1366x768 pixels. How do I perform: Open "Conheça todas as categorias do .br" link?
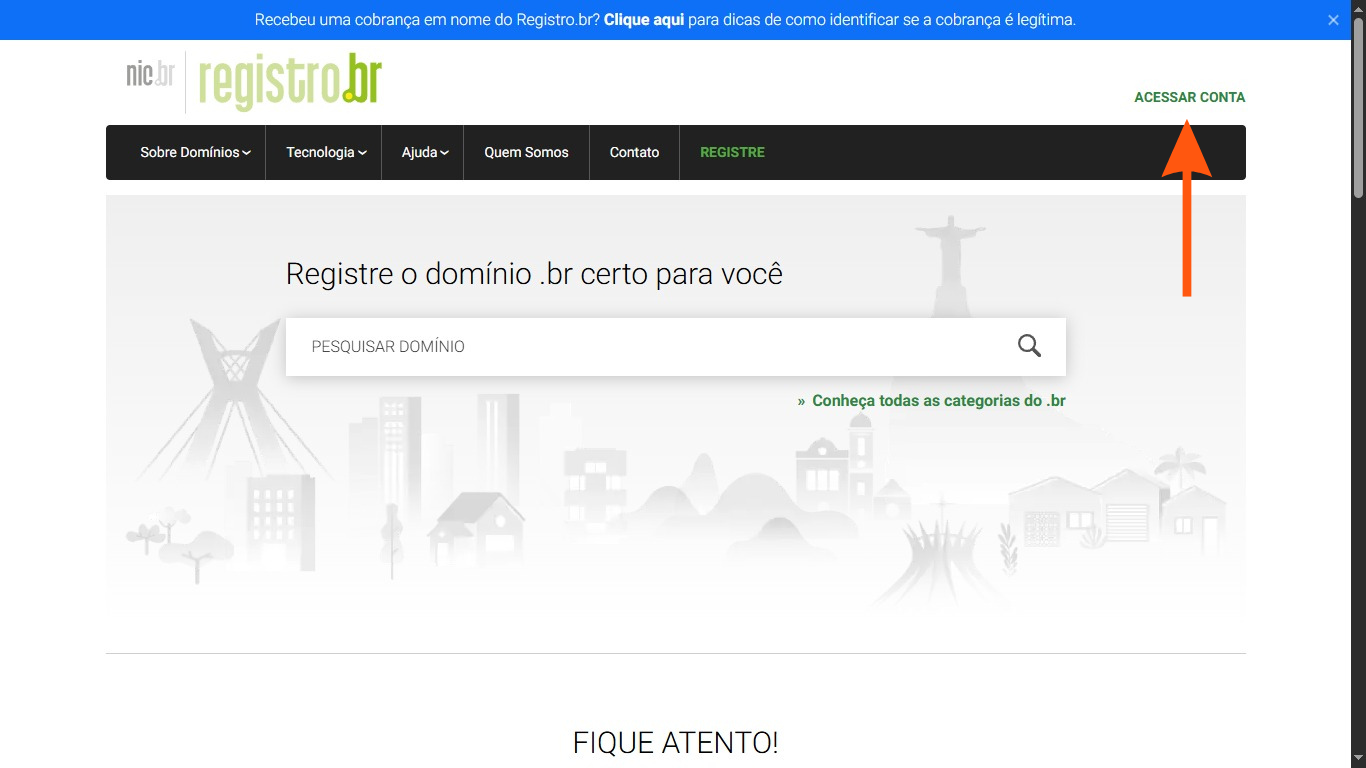coord(938,401)
